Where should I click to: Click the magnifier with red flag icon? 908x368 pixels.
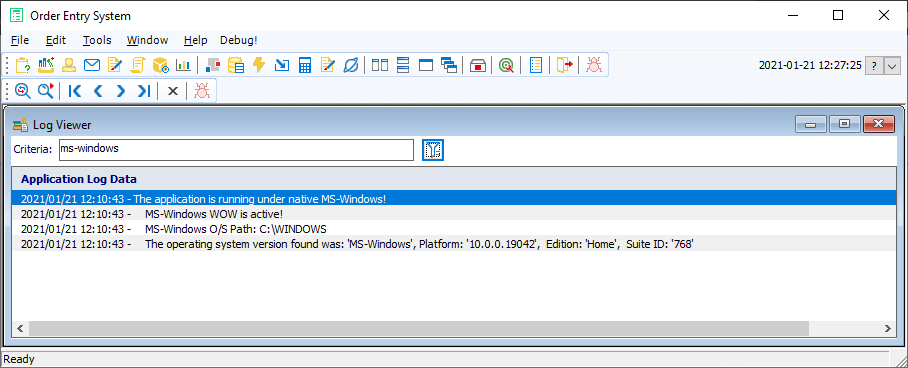pyautogui.click(x=46, y=90)
